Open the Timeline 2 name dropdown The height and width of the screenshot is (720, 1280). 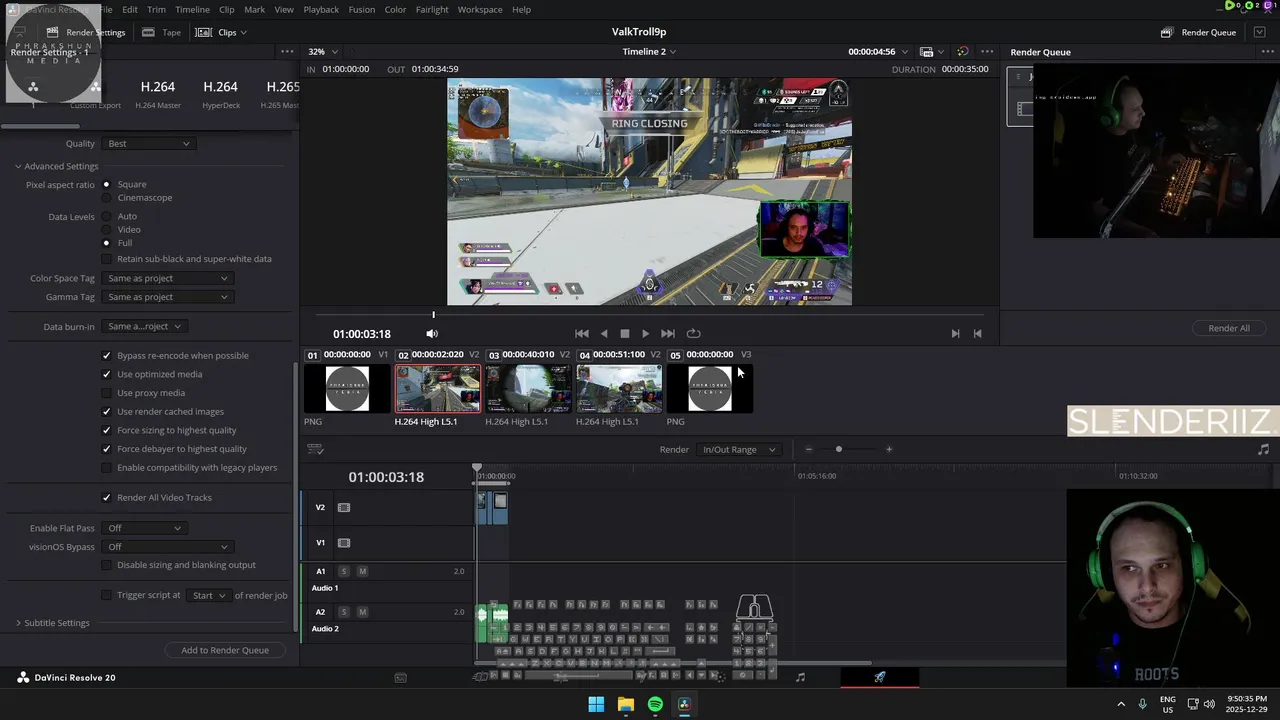649,52
